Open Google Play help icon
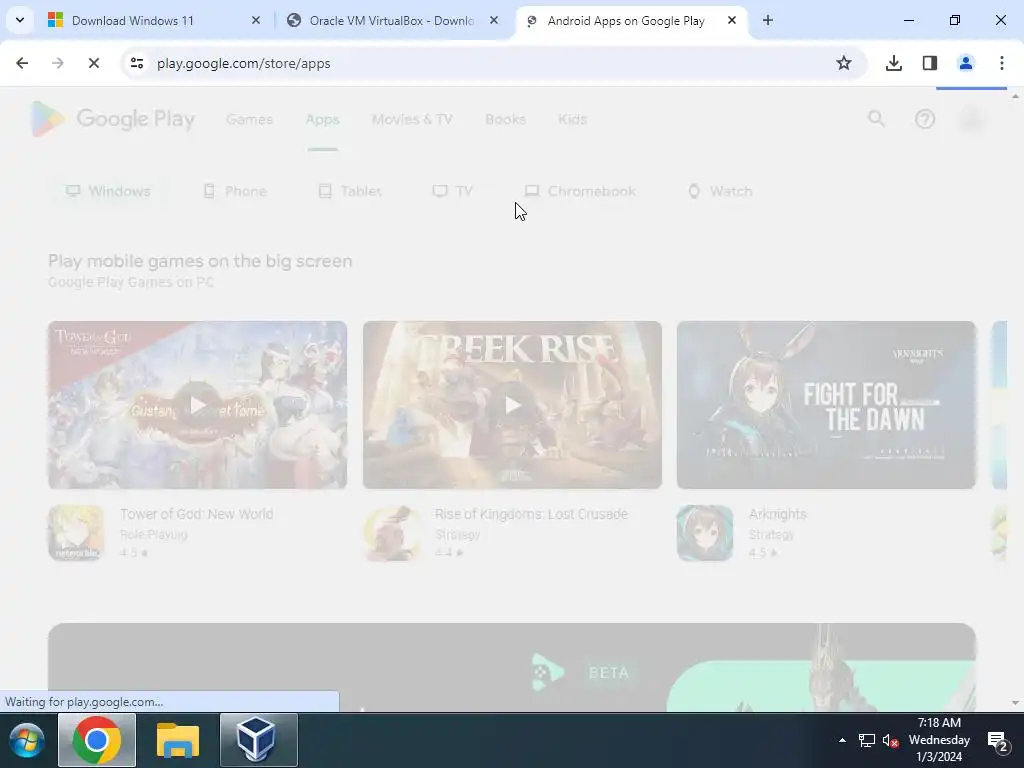This screenshot has height=768, width=1024. 925,119
